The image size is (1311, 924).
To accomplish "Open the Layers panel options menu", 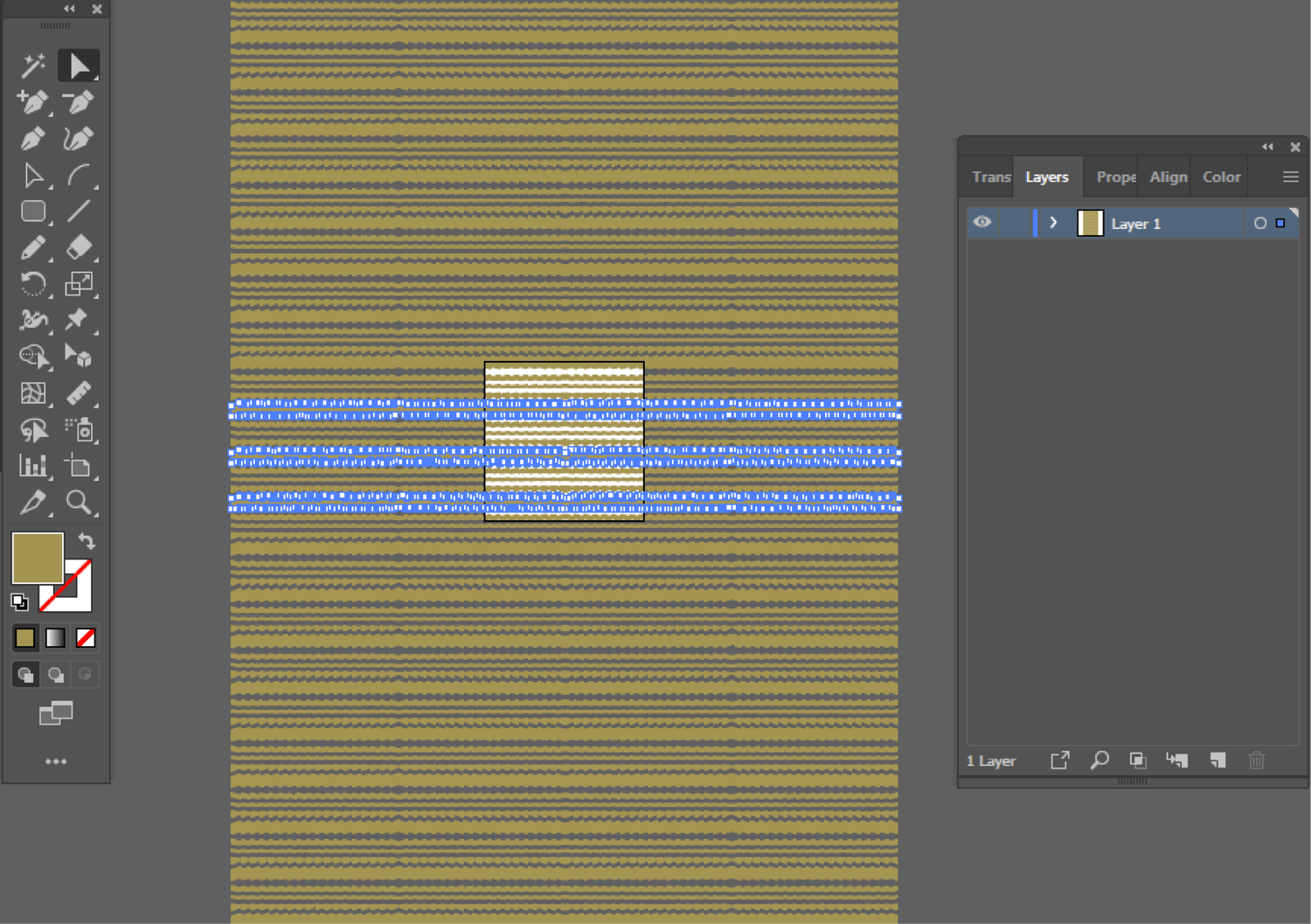I will [1290, 177].
